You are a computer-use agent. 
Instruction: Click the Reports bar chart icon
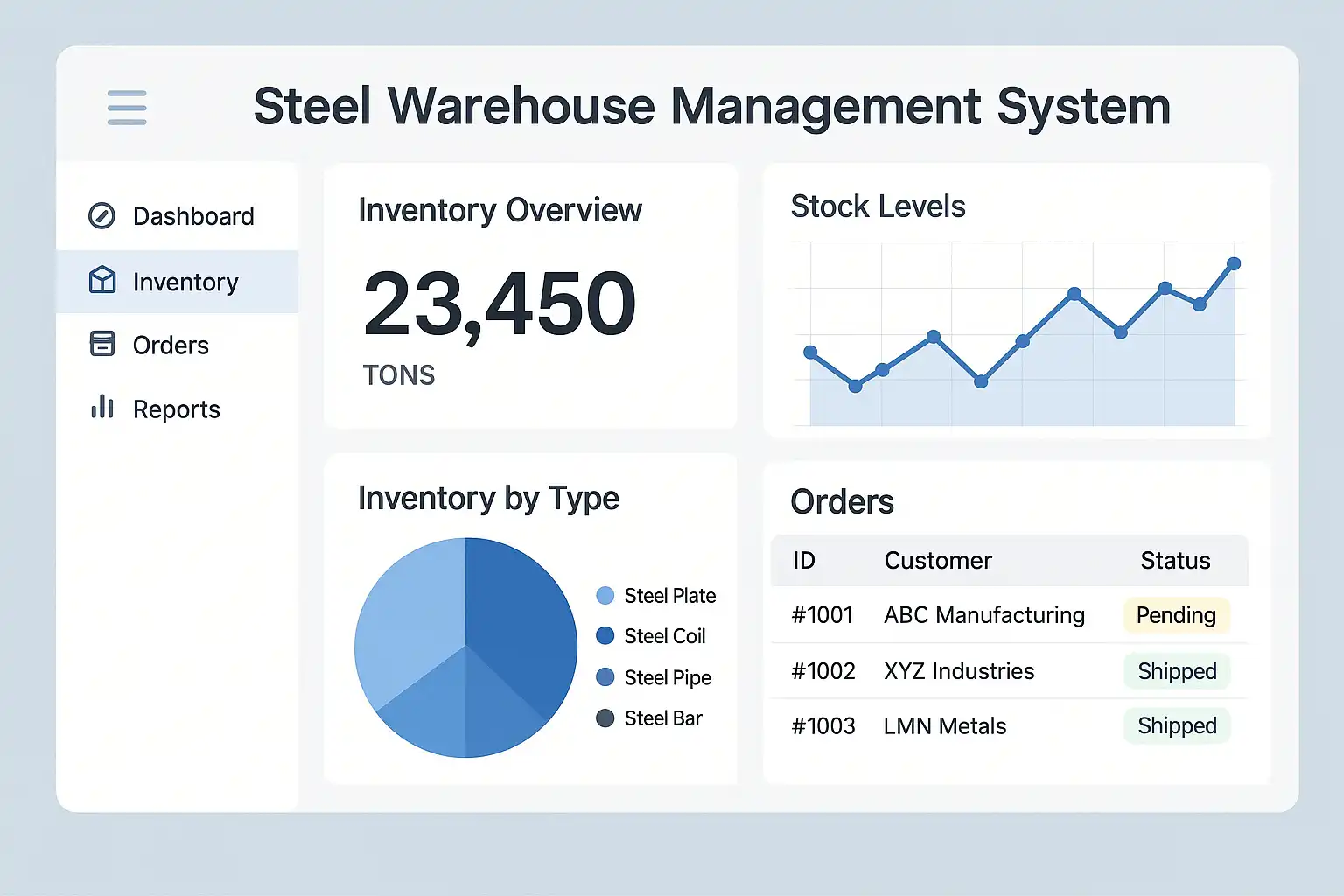point(102,407)
